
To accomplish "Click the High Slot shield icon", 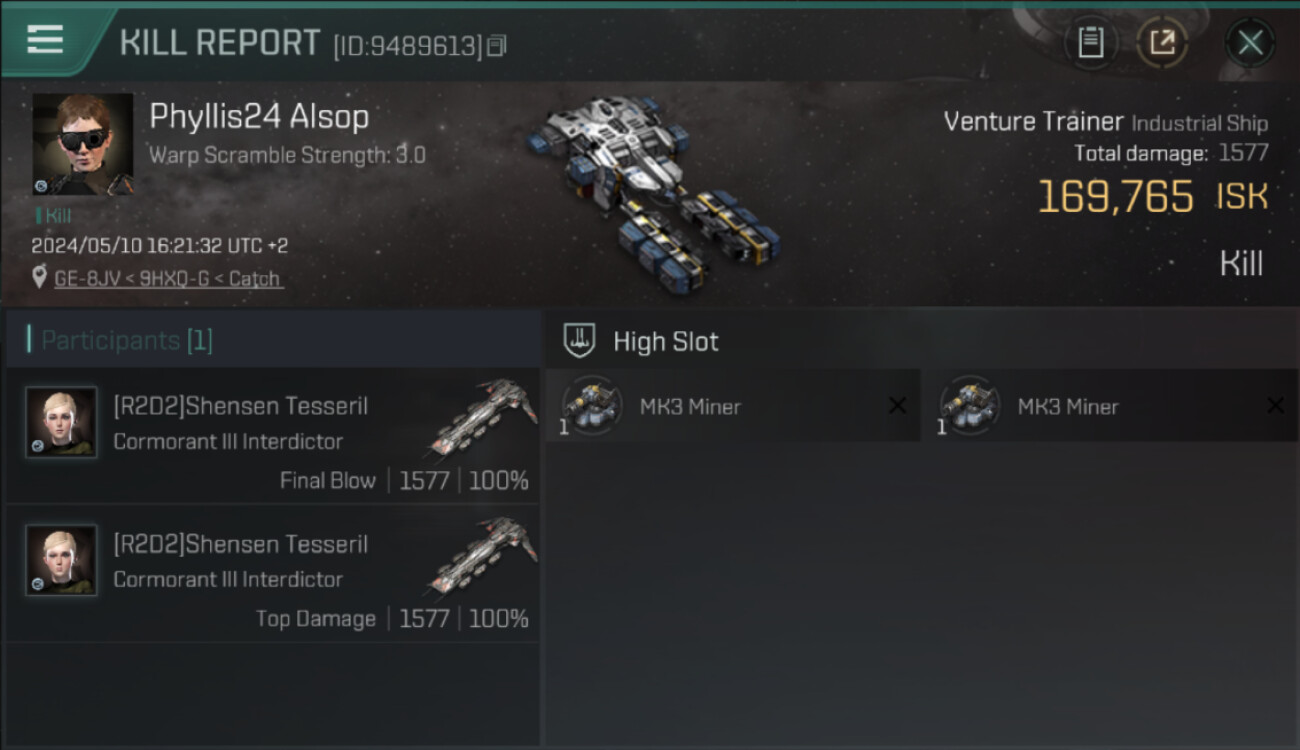I will (x=579, y=341).
